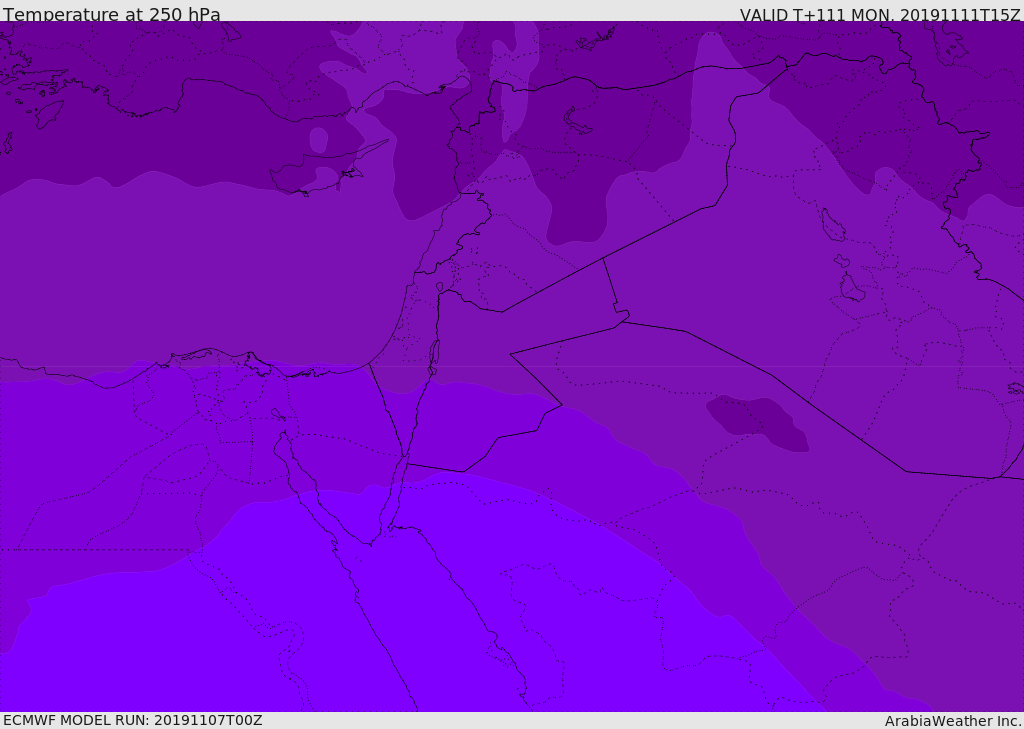Click the ECMWF MODEL RUN label
Screen dimensions: 1024x729
[x=132, y=720]
